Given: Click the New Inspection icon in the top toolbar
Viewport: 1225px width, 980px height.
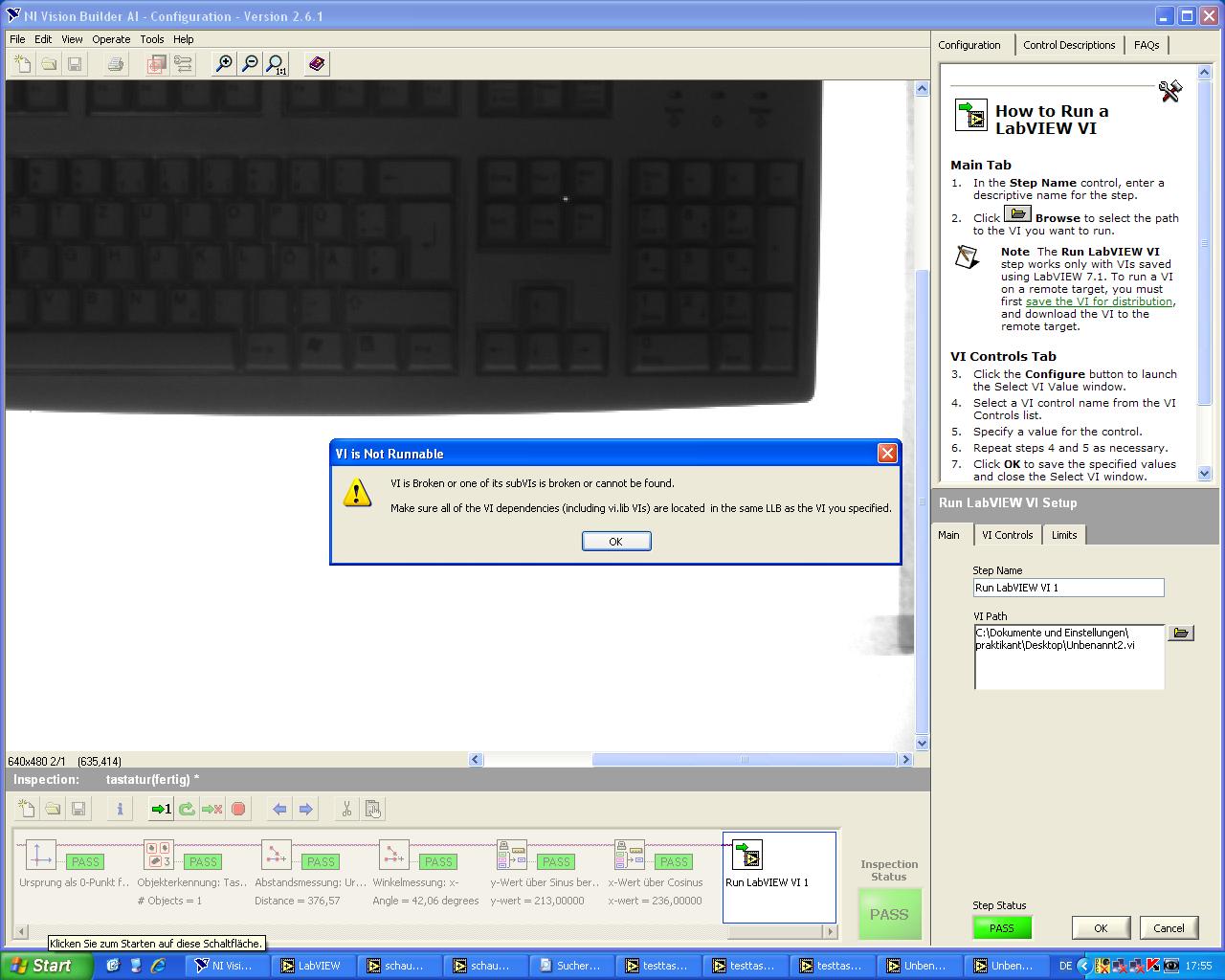Looking at the screenshot, I should pyautogui.click(x=23, y=64).
